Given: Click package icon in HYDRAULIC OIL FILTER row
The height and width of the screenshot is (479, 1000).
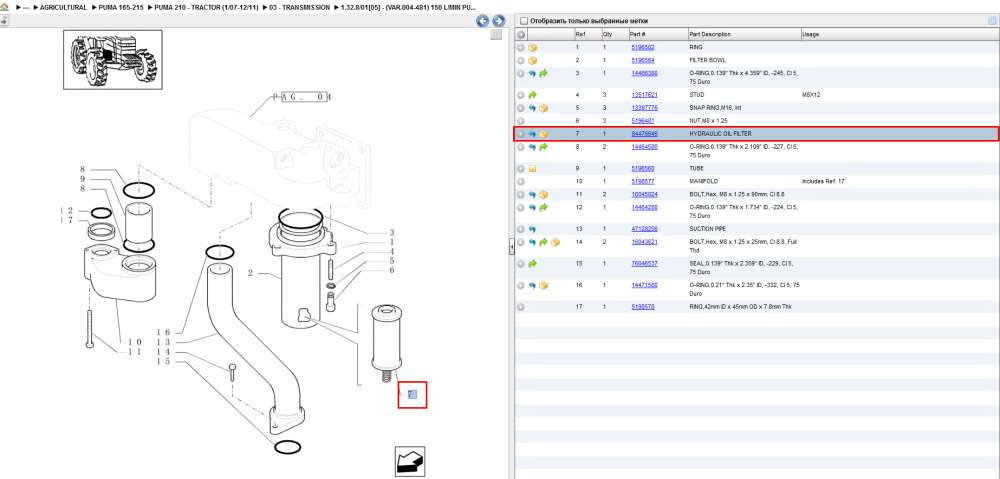Looking at the screenshot, I should [543, 134].
